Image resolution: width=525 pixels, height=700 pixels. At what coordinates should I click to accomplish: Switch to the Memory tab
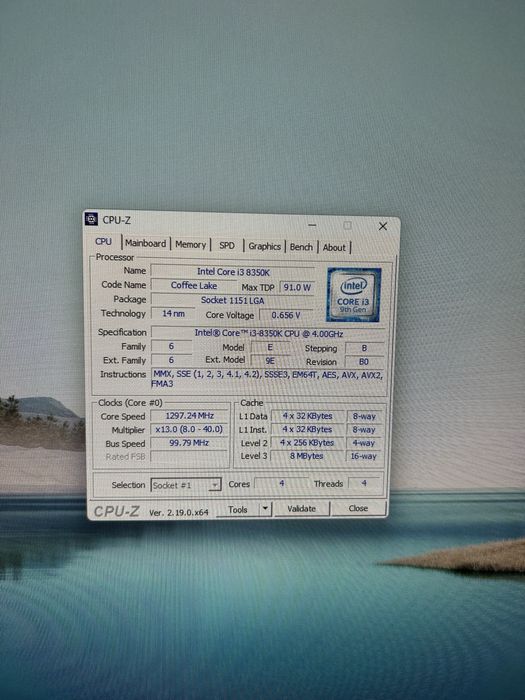[191, 245]
